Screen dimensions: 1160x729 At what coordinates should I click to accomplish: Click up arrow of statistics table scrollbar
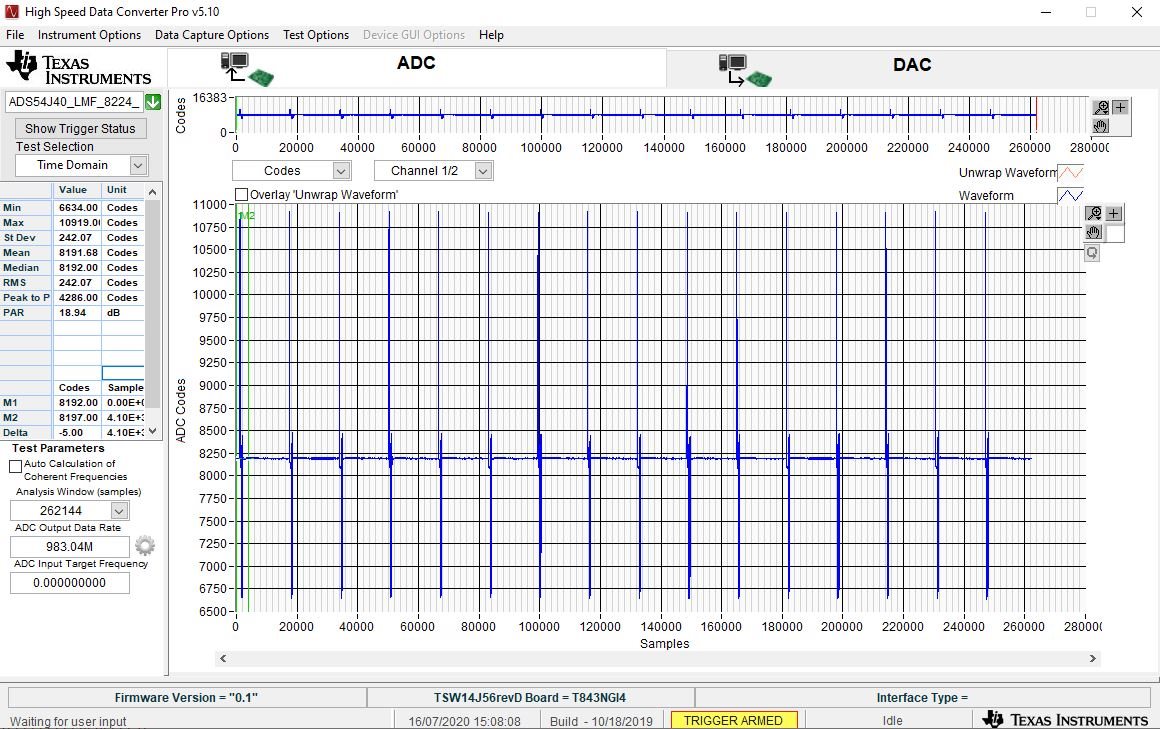coord(152,192)
